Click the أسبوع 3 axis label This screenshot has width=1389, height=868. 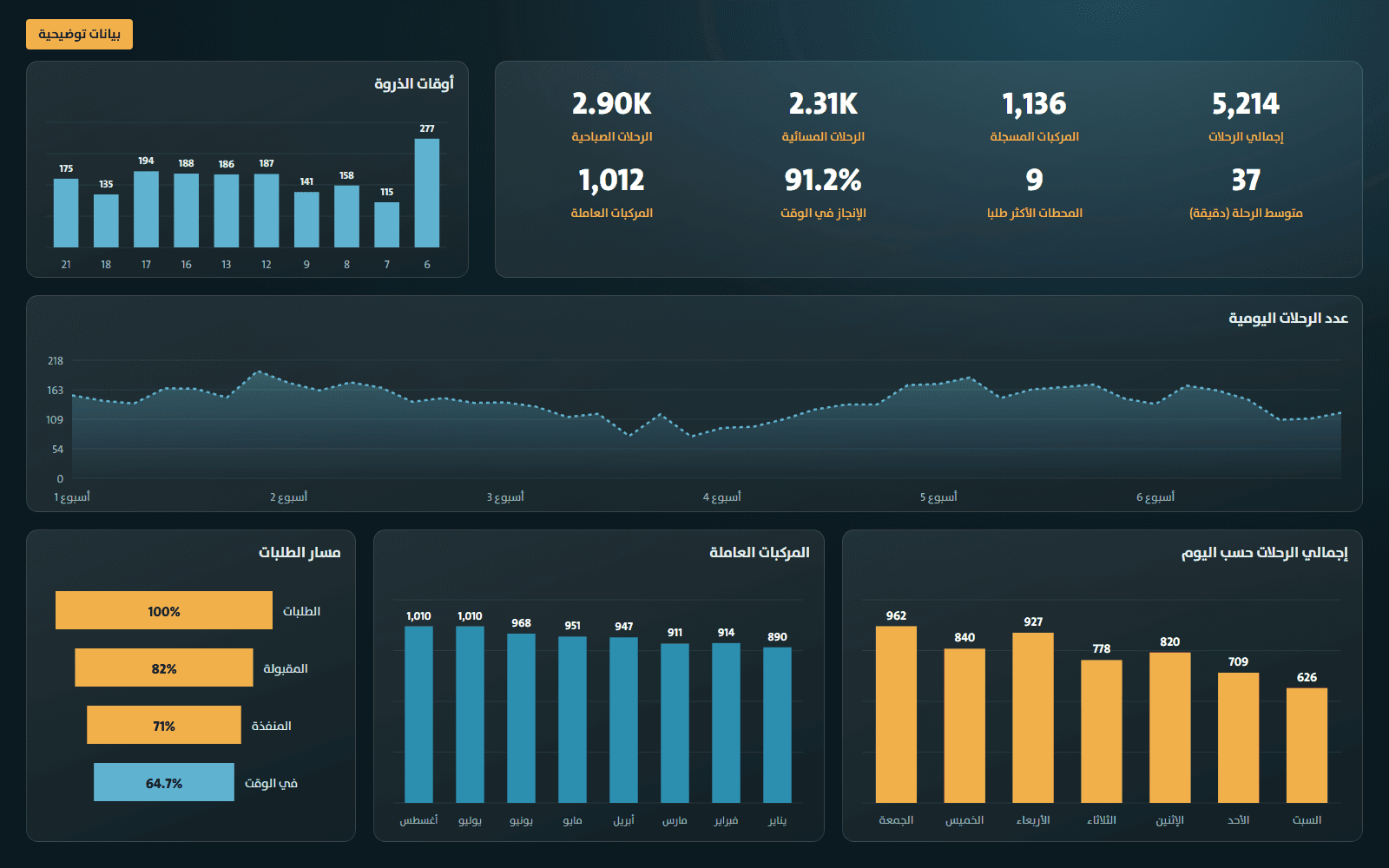tap(505, 497)
